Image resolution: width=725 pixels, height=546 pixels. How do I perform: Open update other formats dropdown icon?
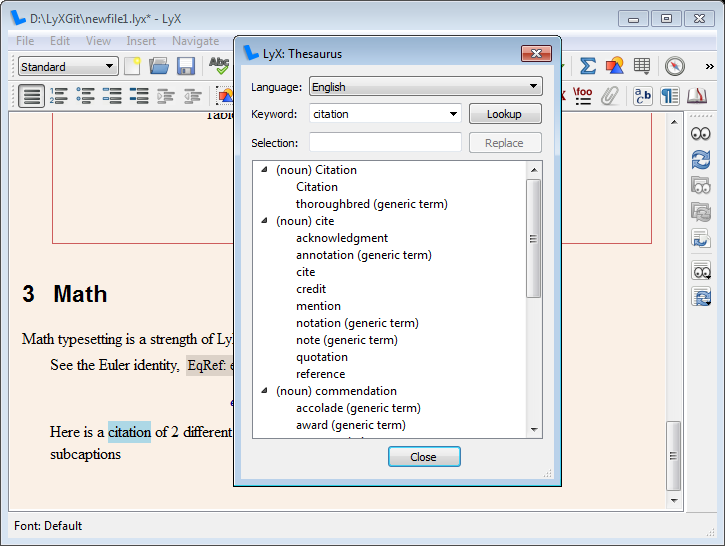pyautogui.click(x=701, y=296)
